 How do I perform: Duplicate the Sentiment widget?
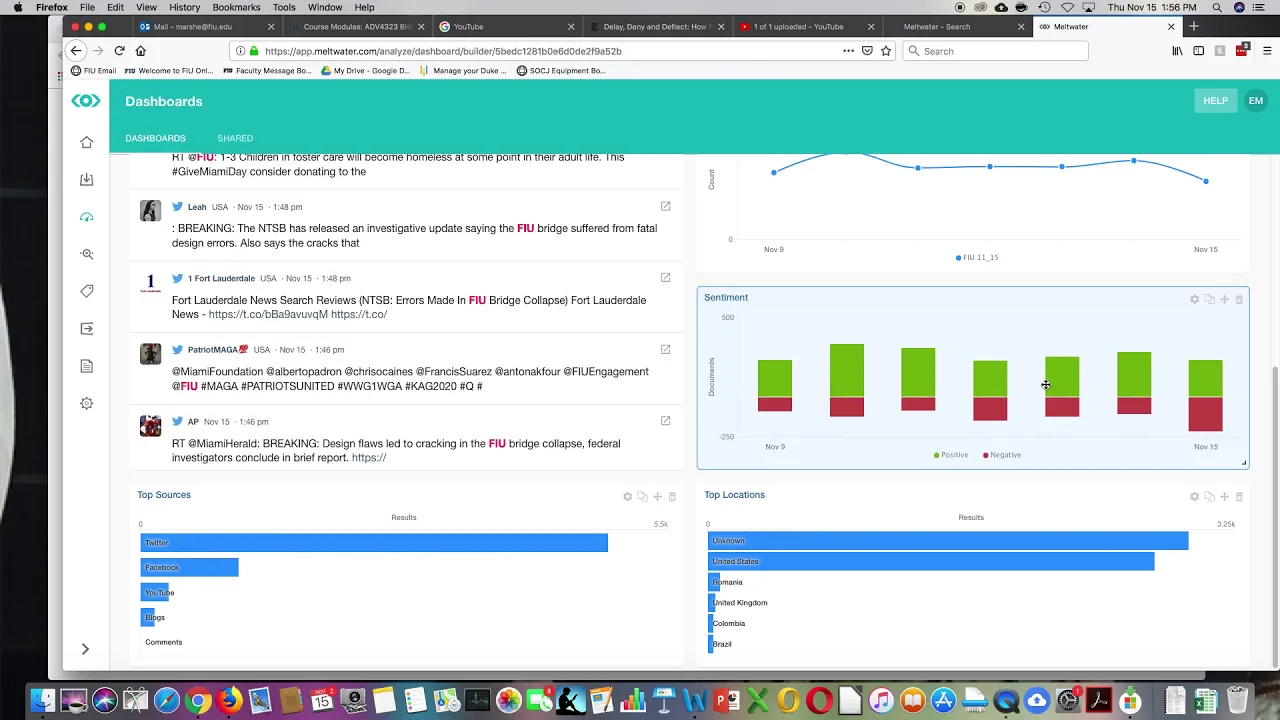[x=1209, y=299]
